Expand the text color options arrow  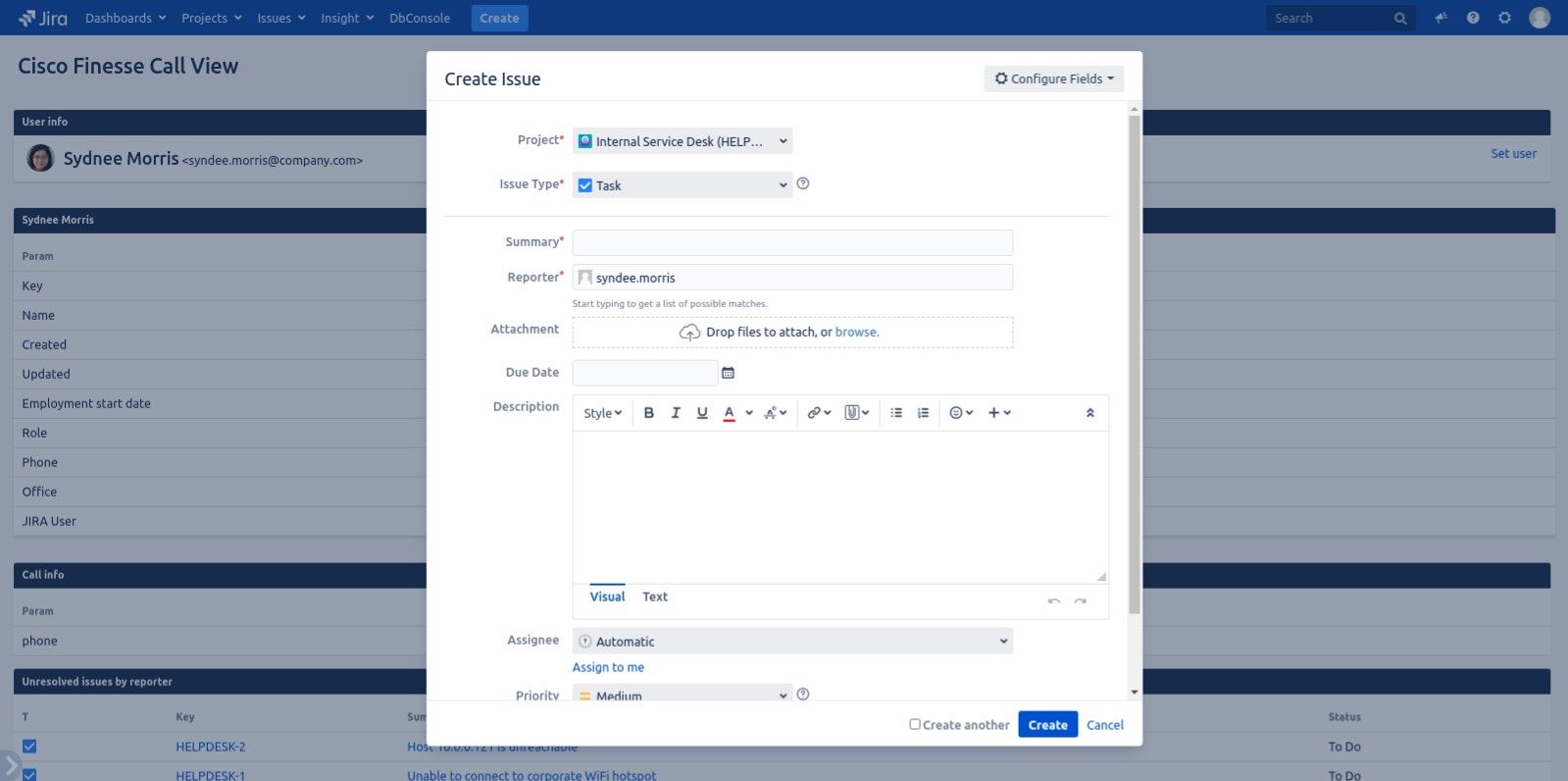click(749, 413)
